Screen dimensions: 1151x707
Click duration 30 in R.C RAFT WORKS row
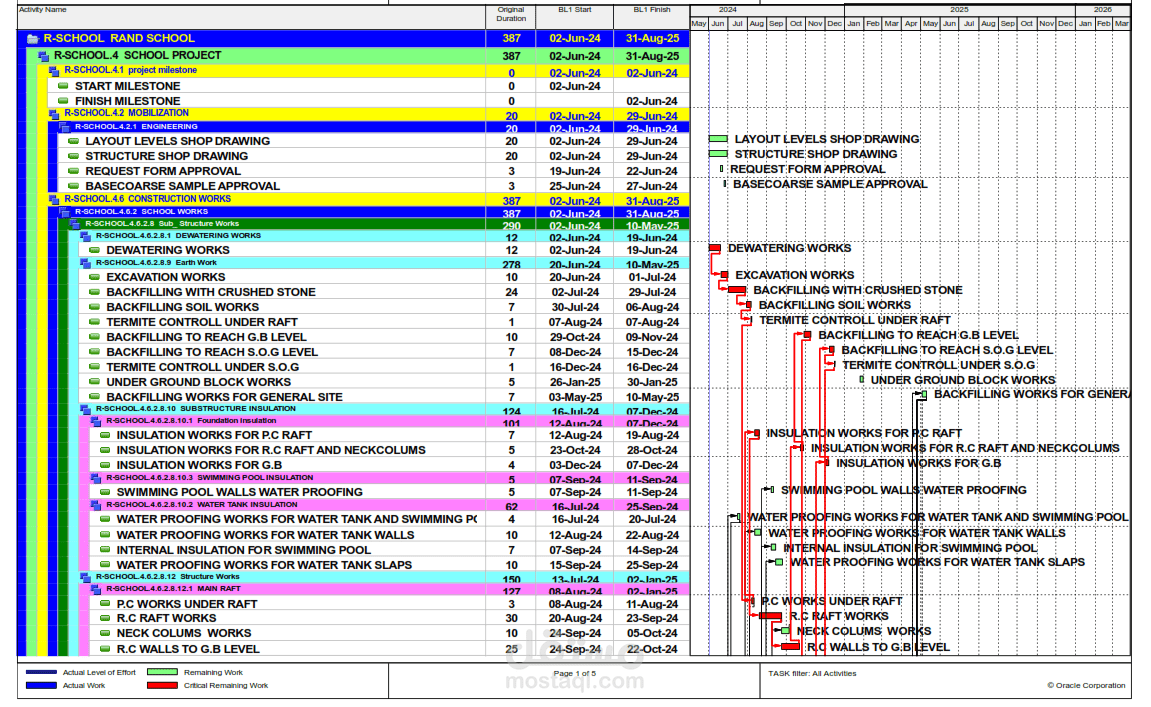tap(512, 618)
